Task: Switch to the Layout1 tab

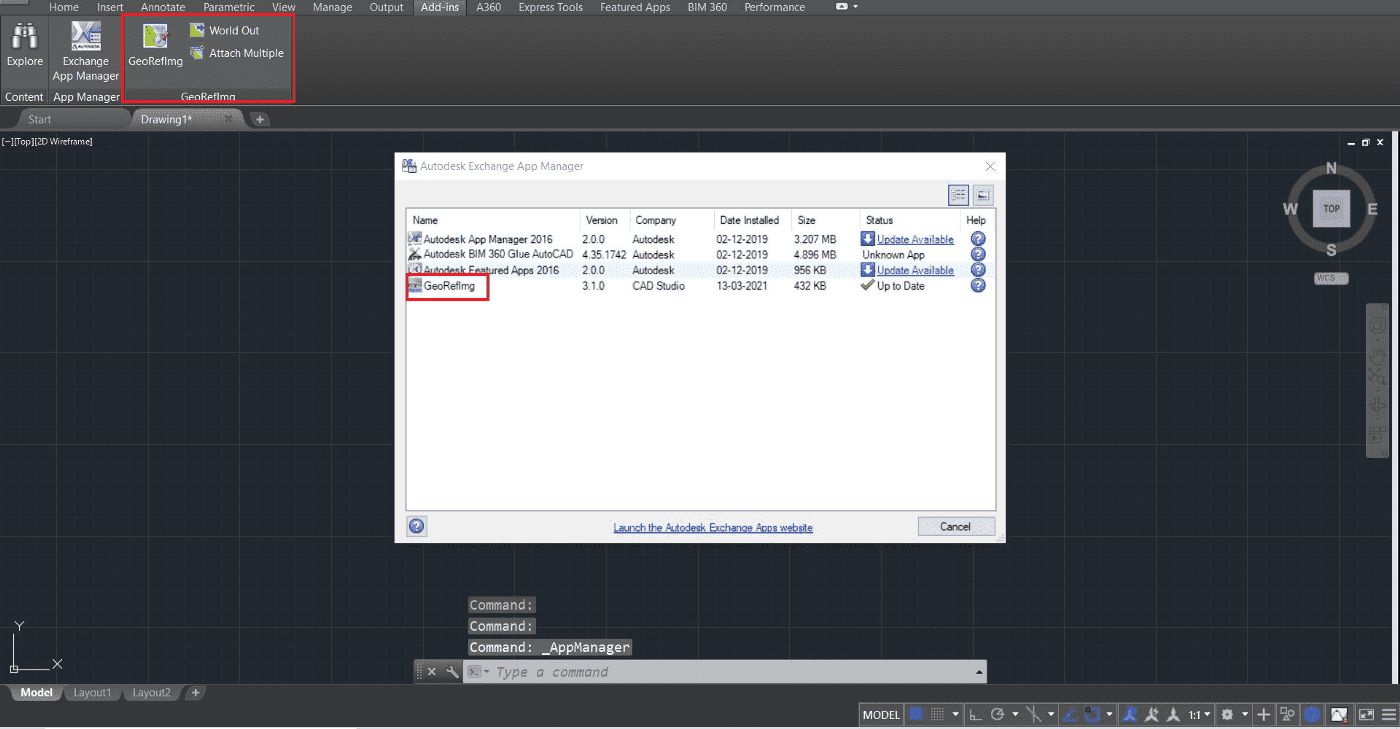Action: (92, 692)
